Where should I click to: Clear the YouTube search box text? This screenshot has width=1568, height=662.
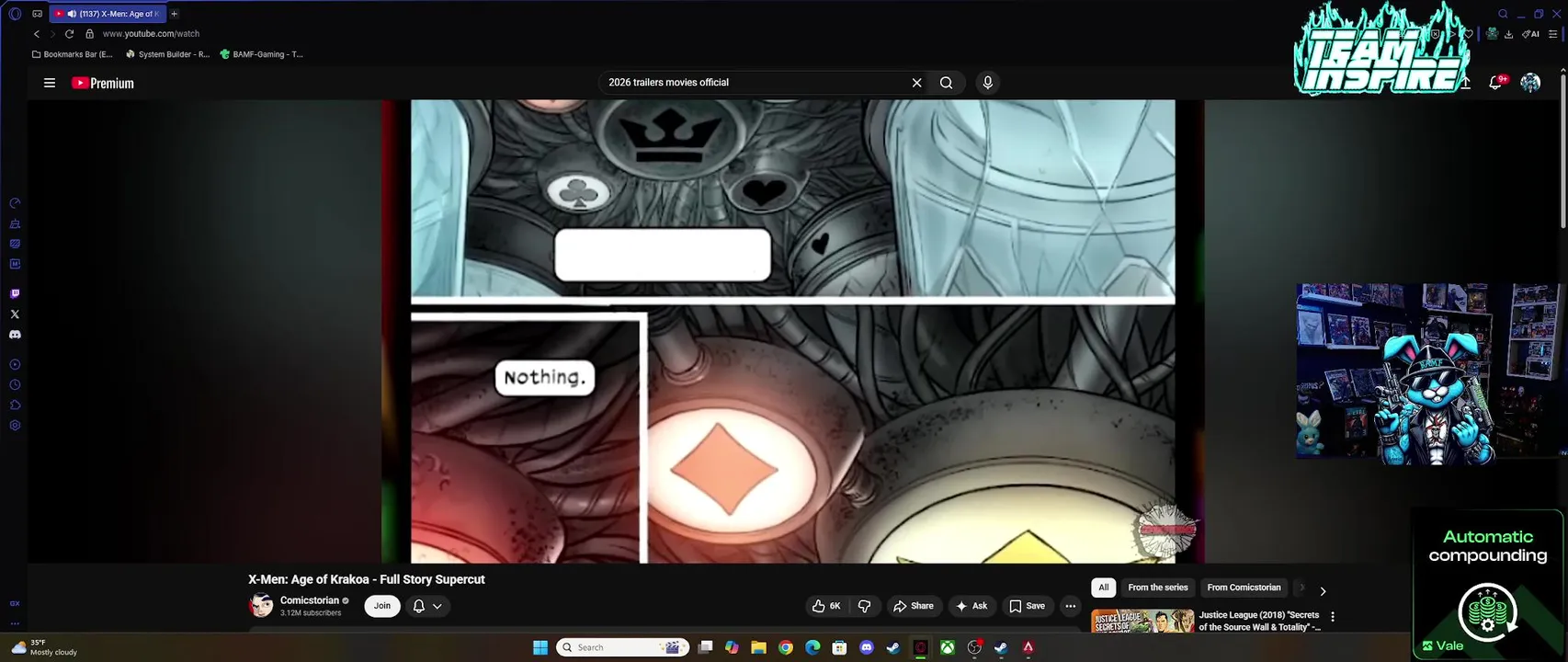coord(916,83)
